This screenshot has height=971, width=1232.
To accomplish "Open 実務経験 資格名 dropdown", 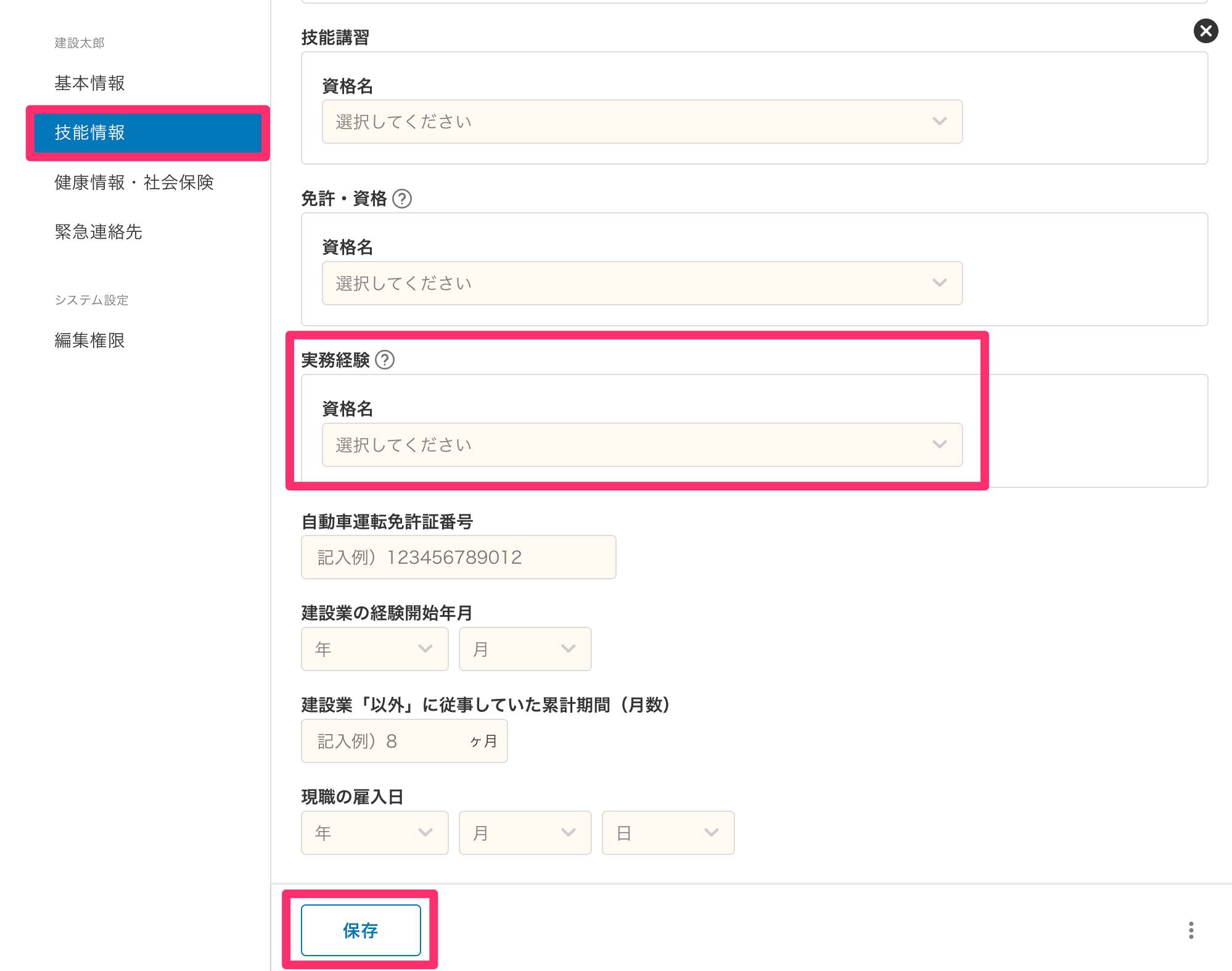I will [x=641, y=445].
